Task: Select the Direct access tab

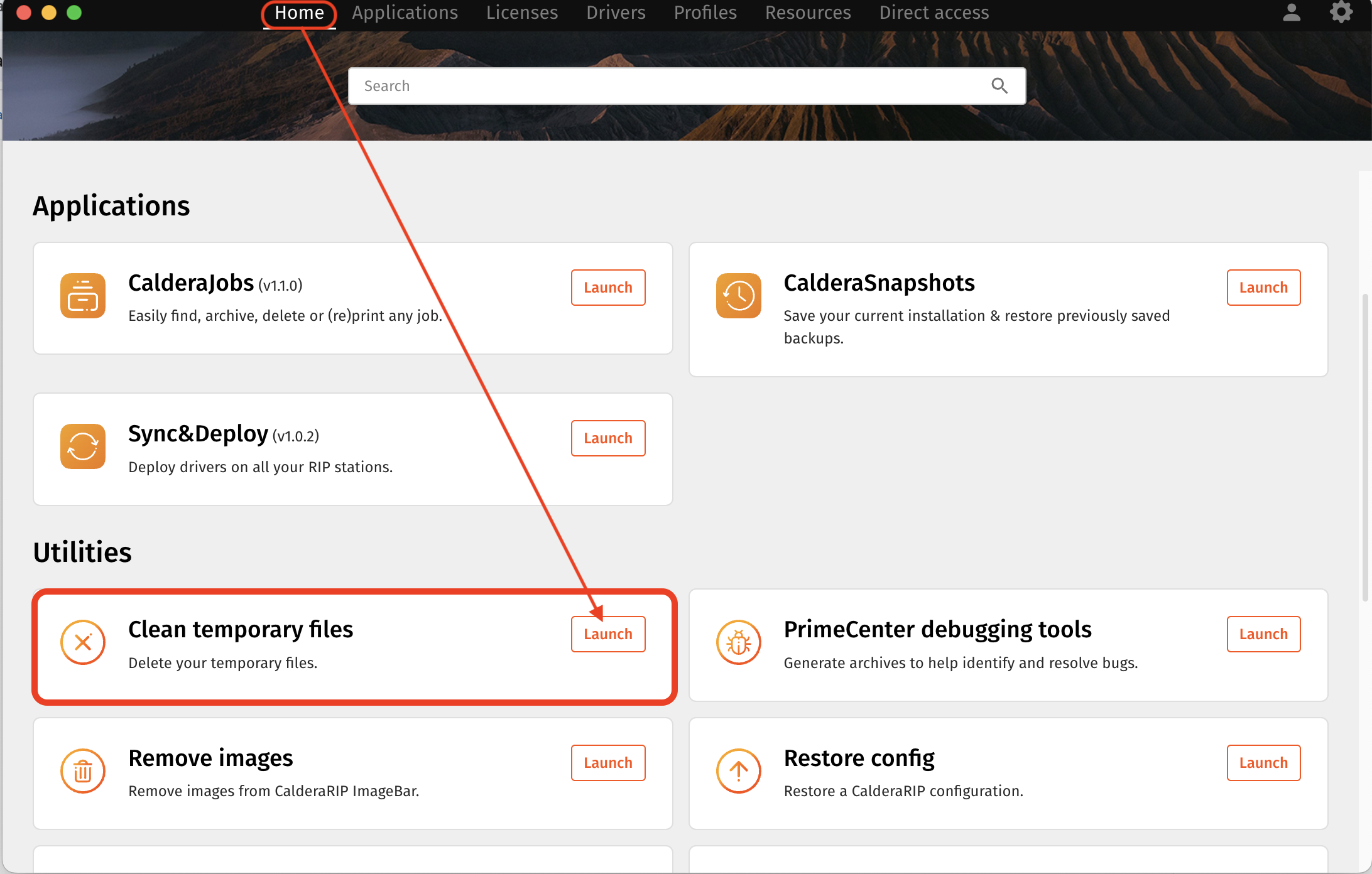Action: point(934,13)
